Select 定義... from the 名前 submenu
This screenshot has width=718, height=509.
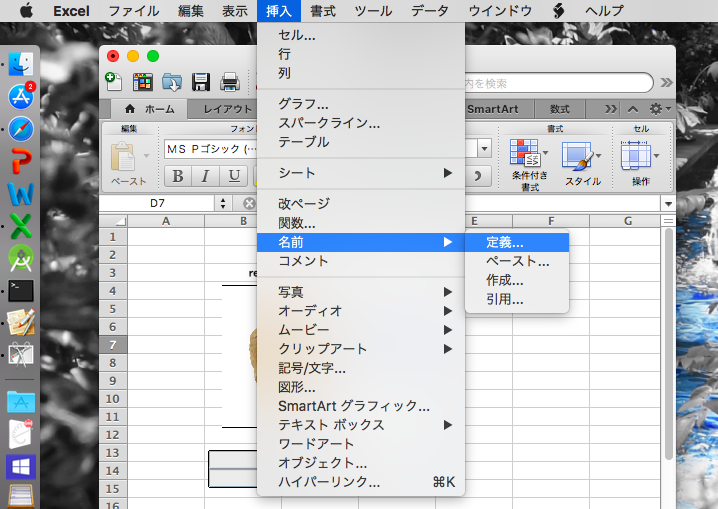(x=505, y=242)
